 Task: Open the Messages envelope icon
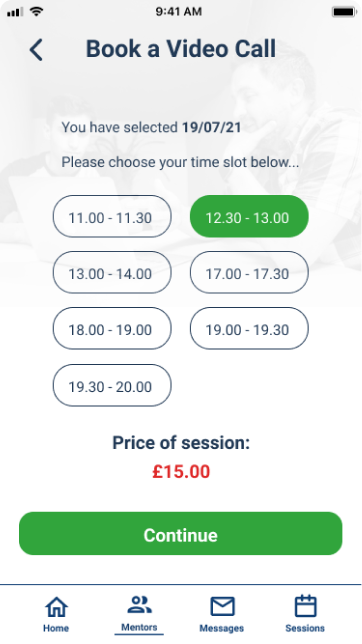point(222,607)
